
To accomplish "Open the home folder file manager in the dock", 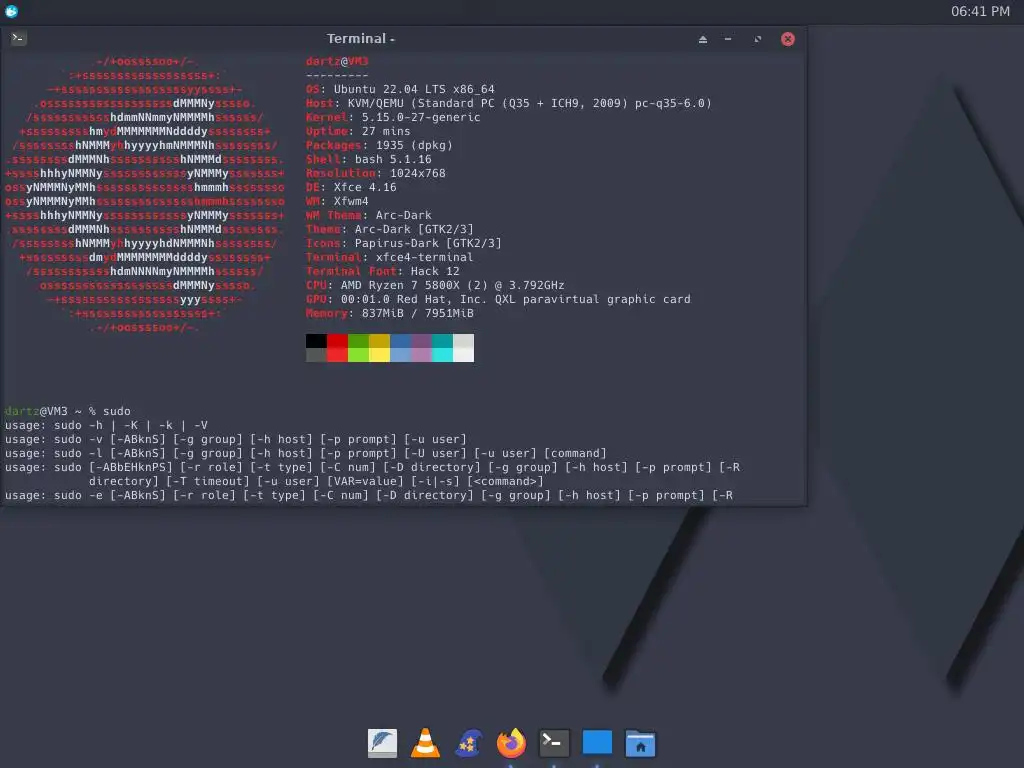I will (640, 743).
